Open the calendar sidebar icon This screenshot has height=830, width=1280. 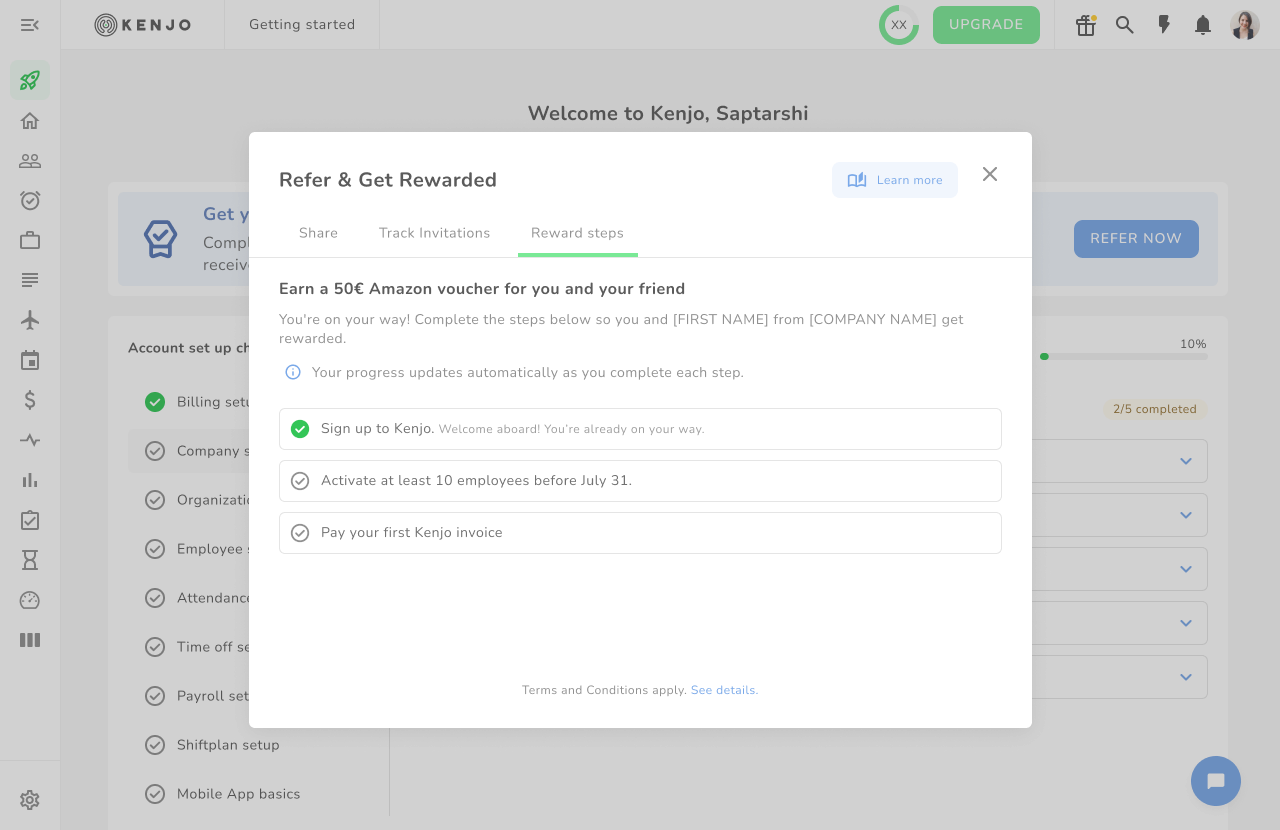pyautogui.click(x=30, y=360)
